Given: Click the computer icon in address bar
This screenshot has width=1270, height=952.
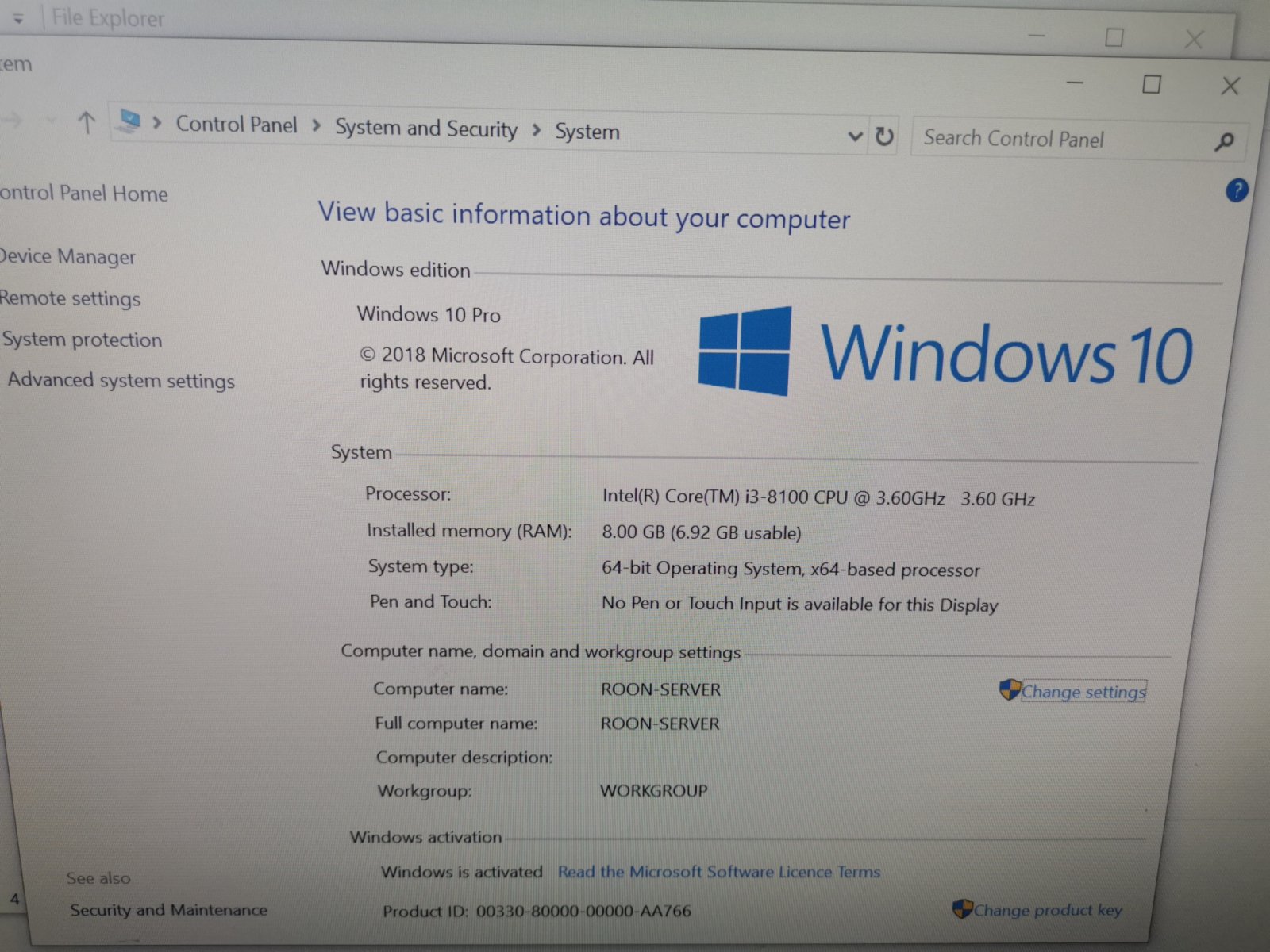Looking at the screenshot, I should [x=129, y=121].
